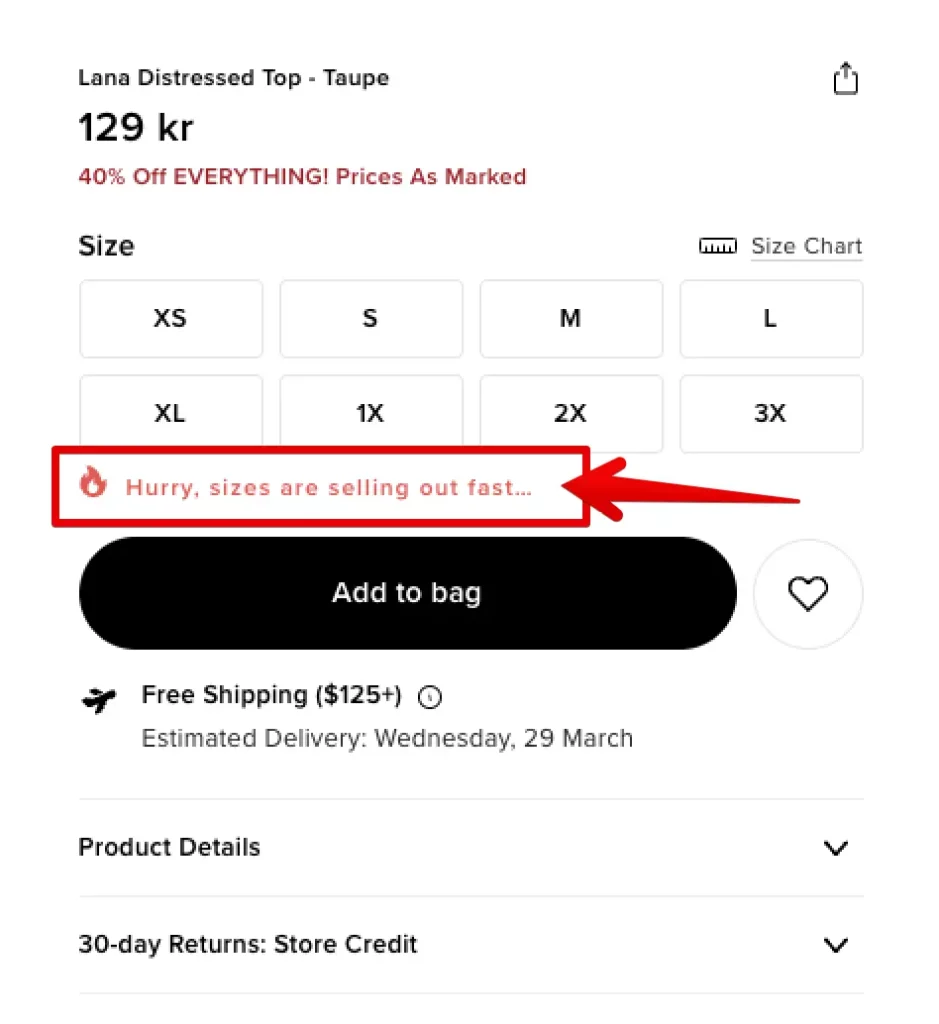Tap the share icon beside product title
The image size is (939, 1024).
coord(845,79)
